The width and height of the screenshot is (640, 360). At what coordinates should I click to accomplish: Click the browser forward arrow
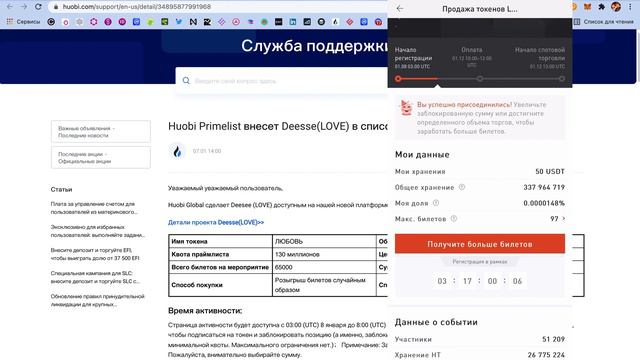click(x=24, y=7)
